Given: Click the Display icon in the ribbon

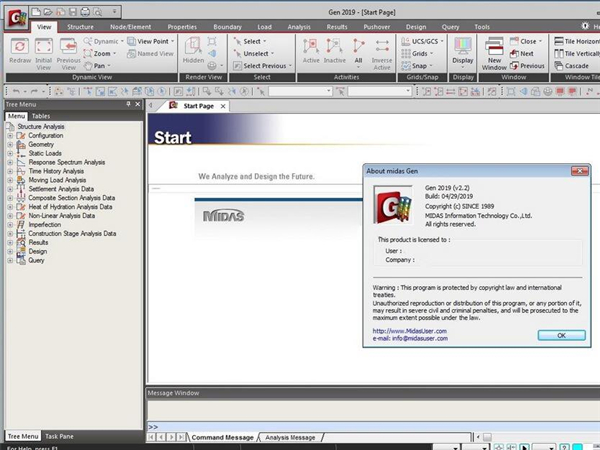Looking at the screenshot, I should pos(462,48).
